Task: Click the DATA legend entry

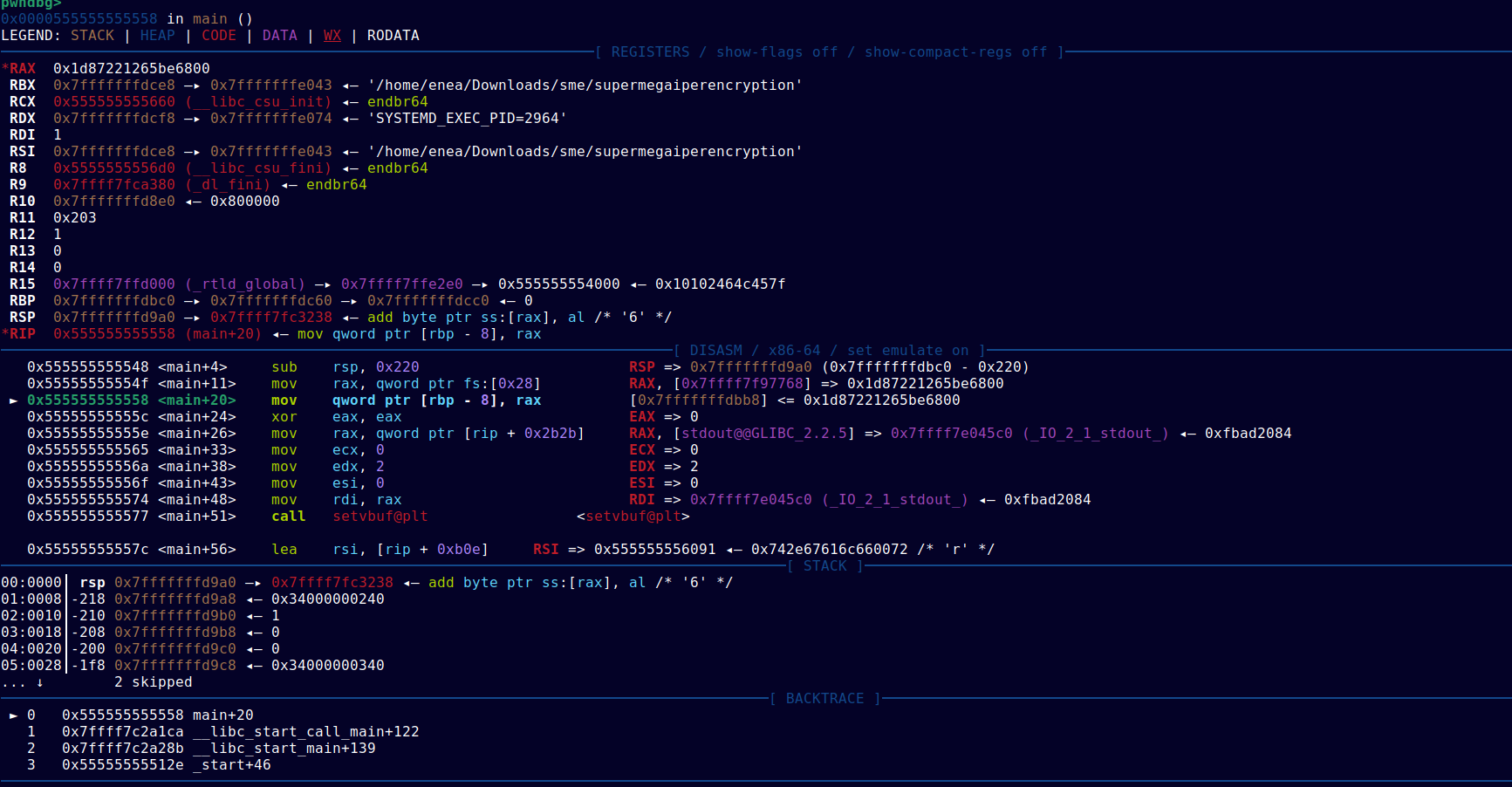Action: (x=280, y=35)
